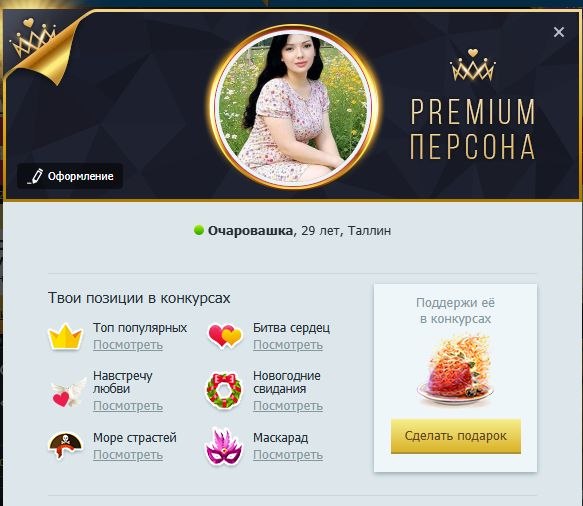Click the golden crown in the folded corner

tap(34, 38)
